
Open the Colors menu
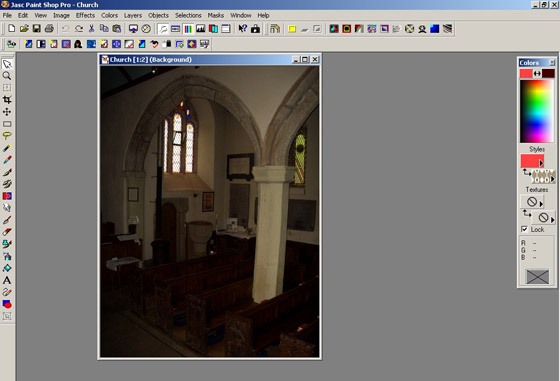[x=109, y=15]
